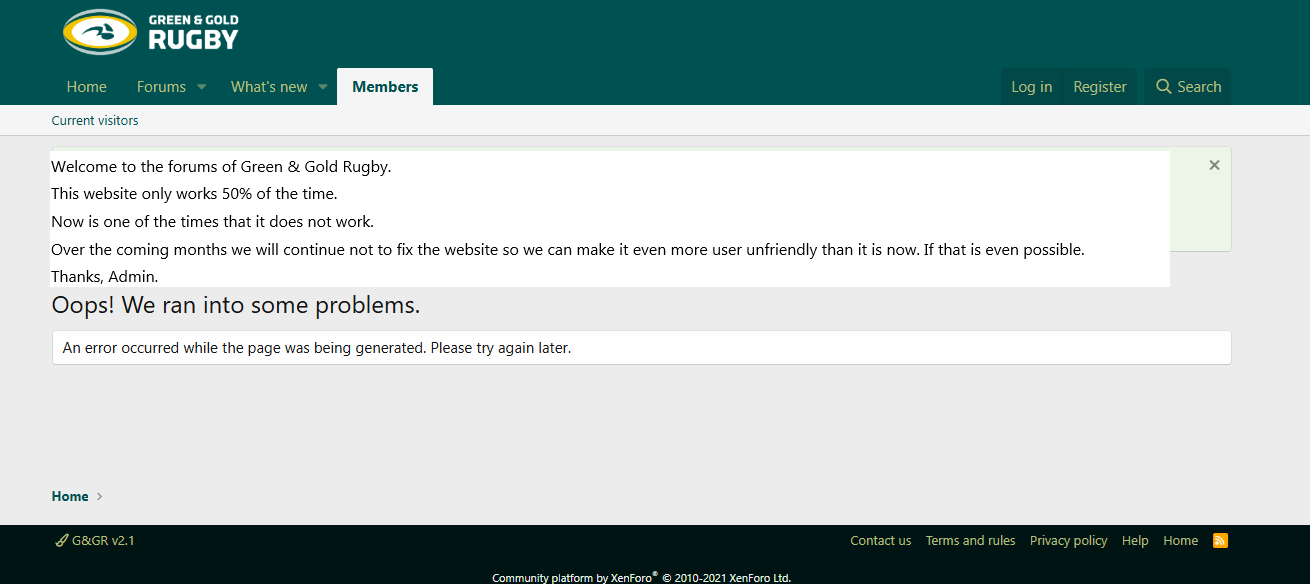Dismiss the welcome notice with the X
The width and height of the screenshot is (1310, 584).
point(1214,165)
